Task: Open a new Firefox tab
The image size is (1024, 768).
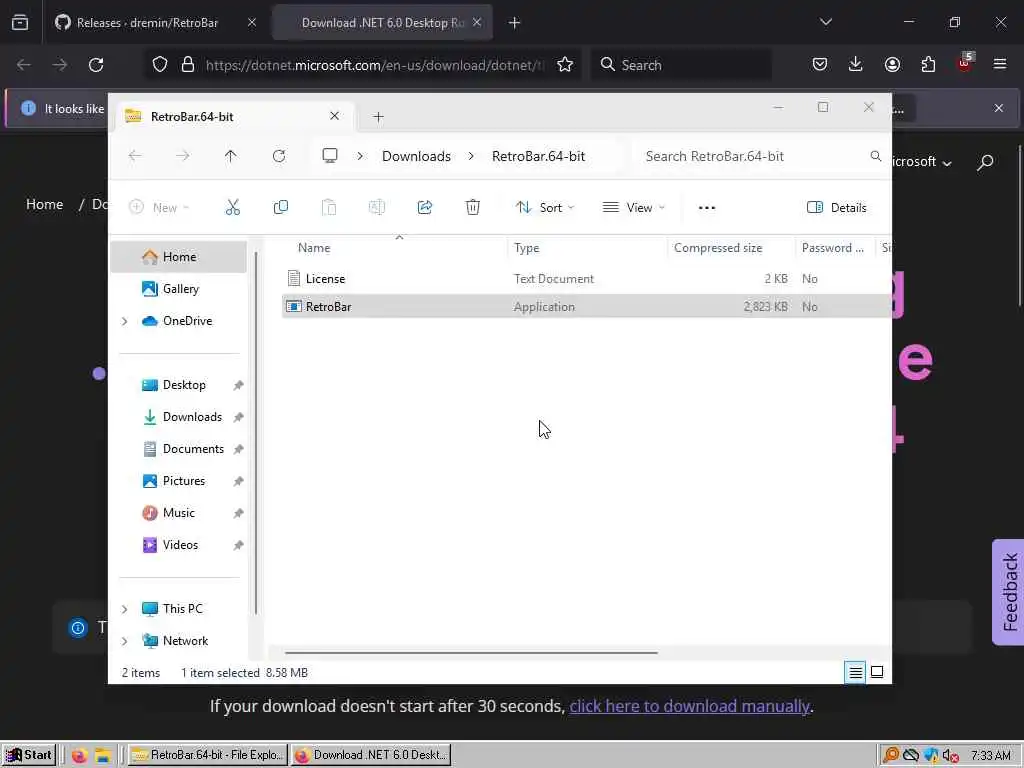Action: pyautogui.click(x=515, y=23)
